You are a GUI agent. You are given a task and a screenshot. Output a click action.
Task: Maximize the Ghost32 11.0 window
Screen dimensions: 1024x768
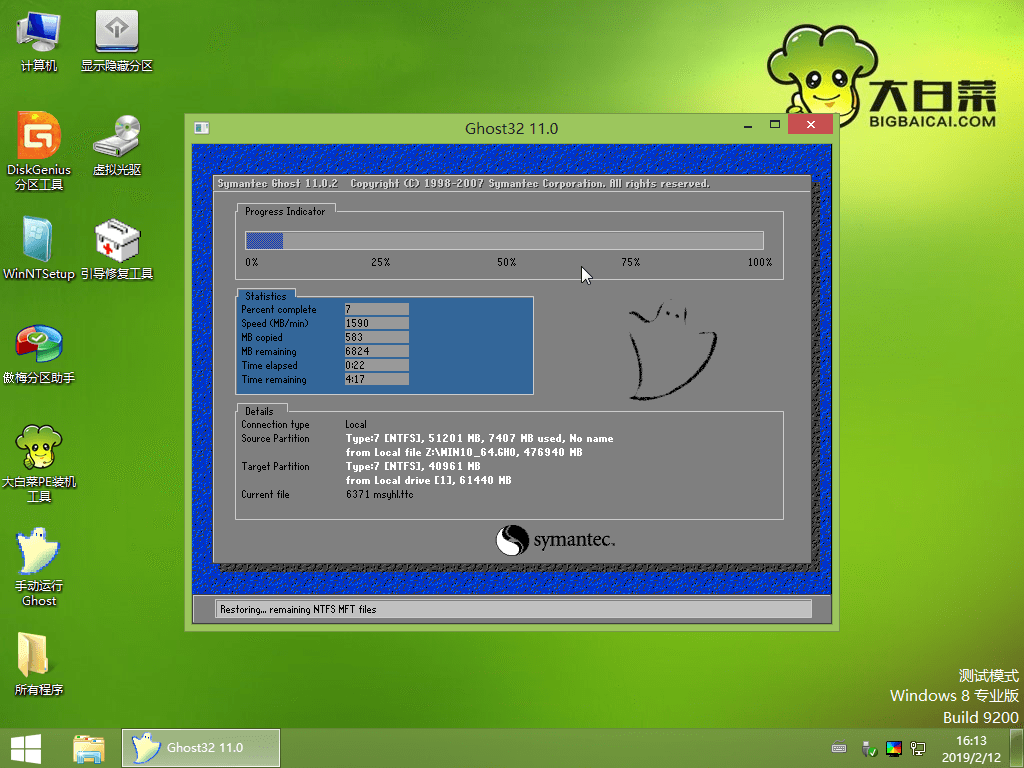775,125
